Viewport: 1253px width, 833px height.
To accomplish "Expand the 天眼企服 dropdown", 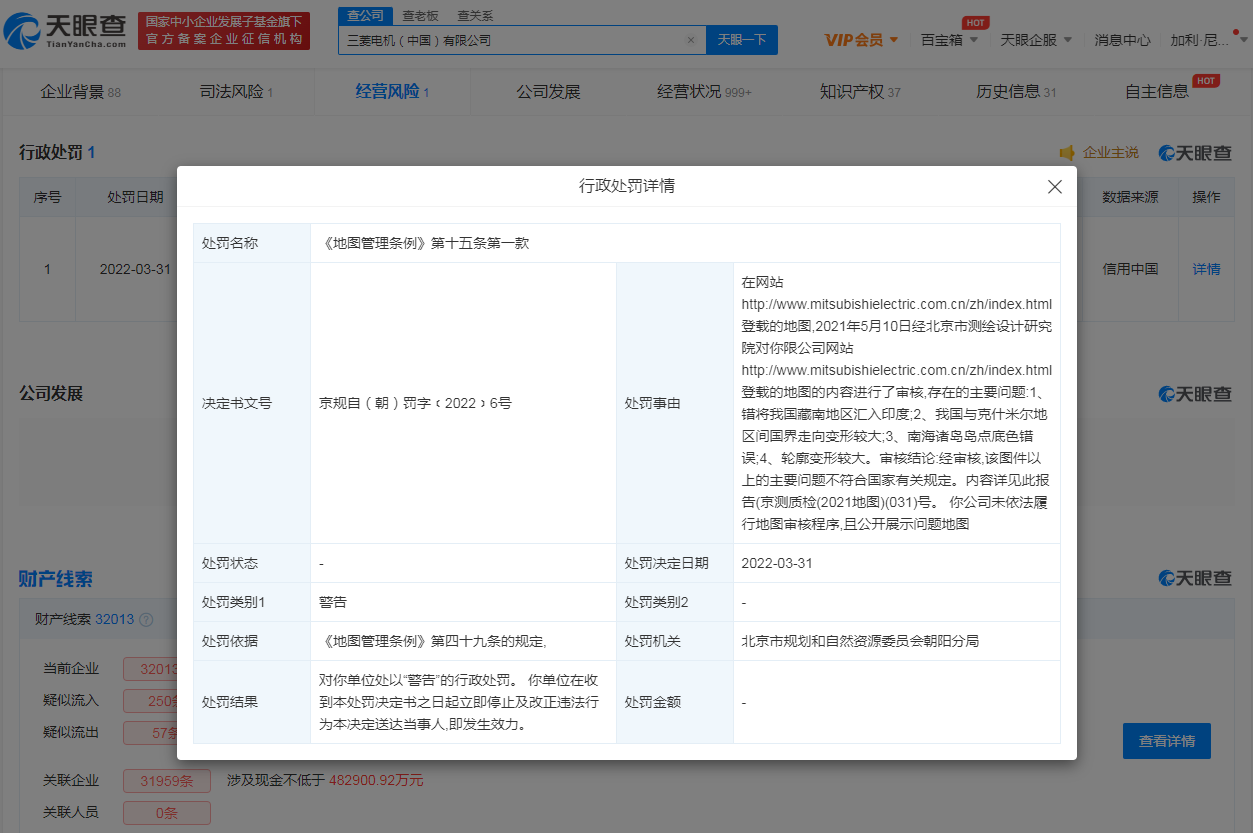I will 1036,40.
